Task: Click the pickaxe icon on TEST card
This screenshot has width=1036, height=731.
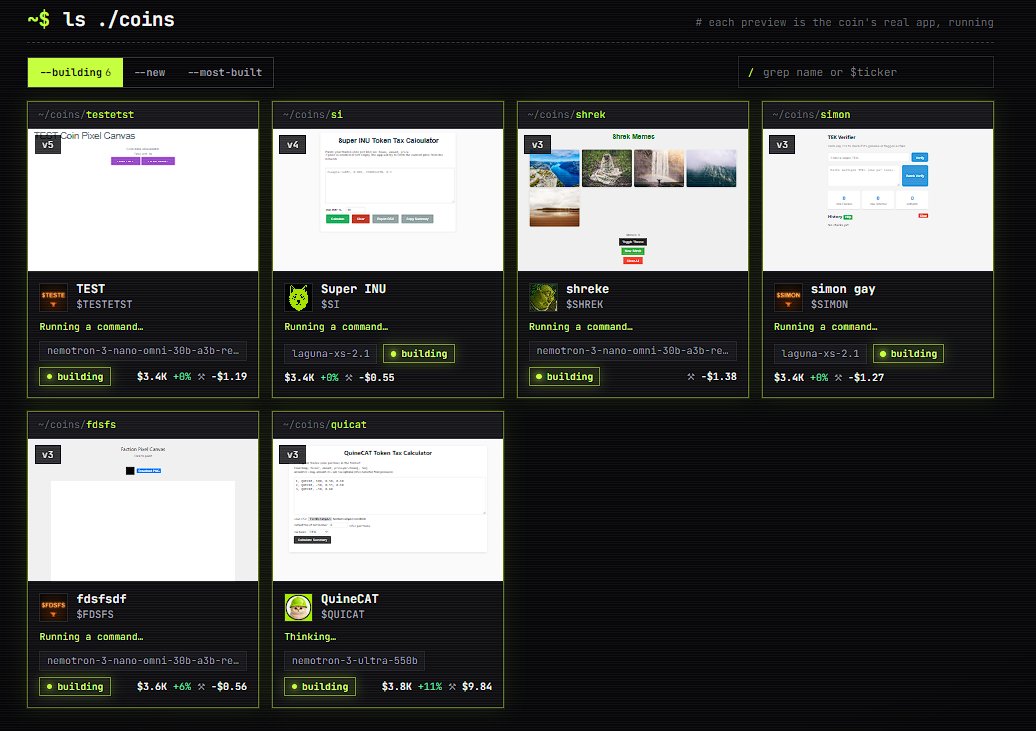Action: 202,377
